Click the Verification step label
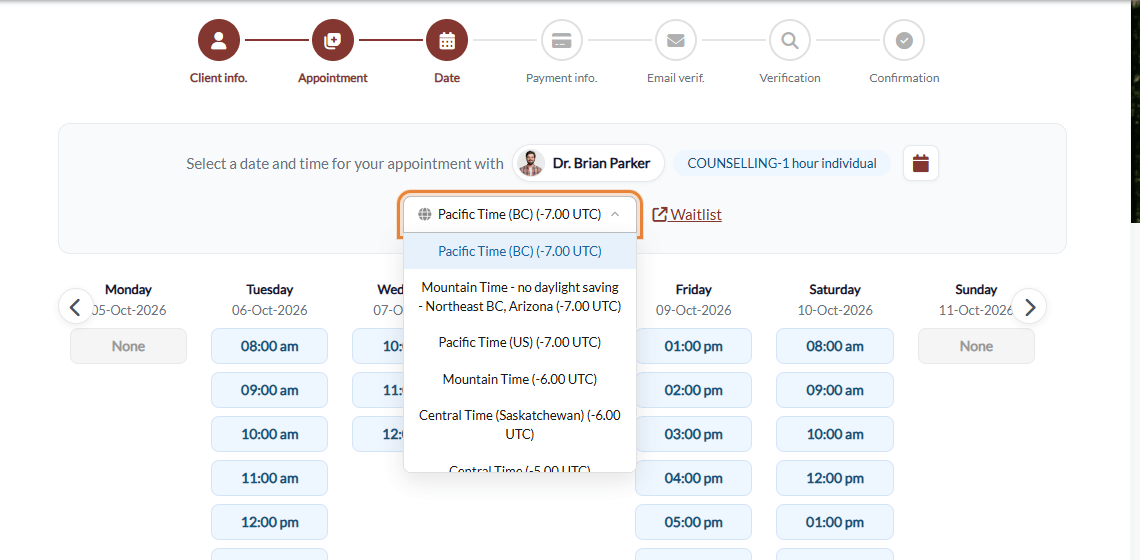 (790, 78)
